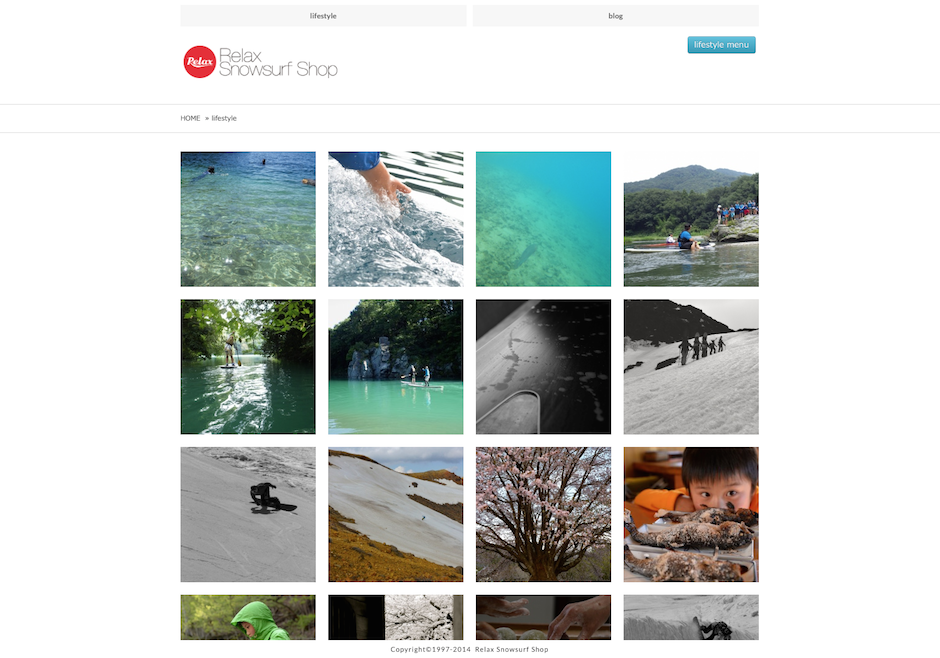Click the Relax Snowsurf Shop title text
The image size is (940, 658).
(x=278, y=62)
